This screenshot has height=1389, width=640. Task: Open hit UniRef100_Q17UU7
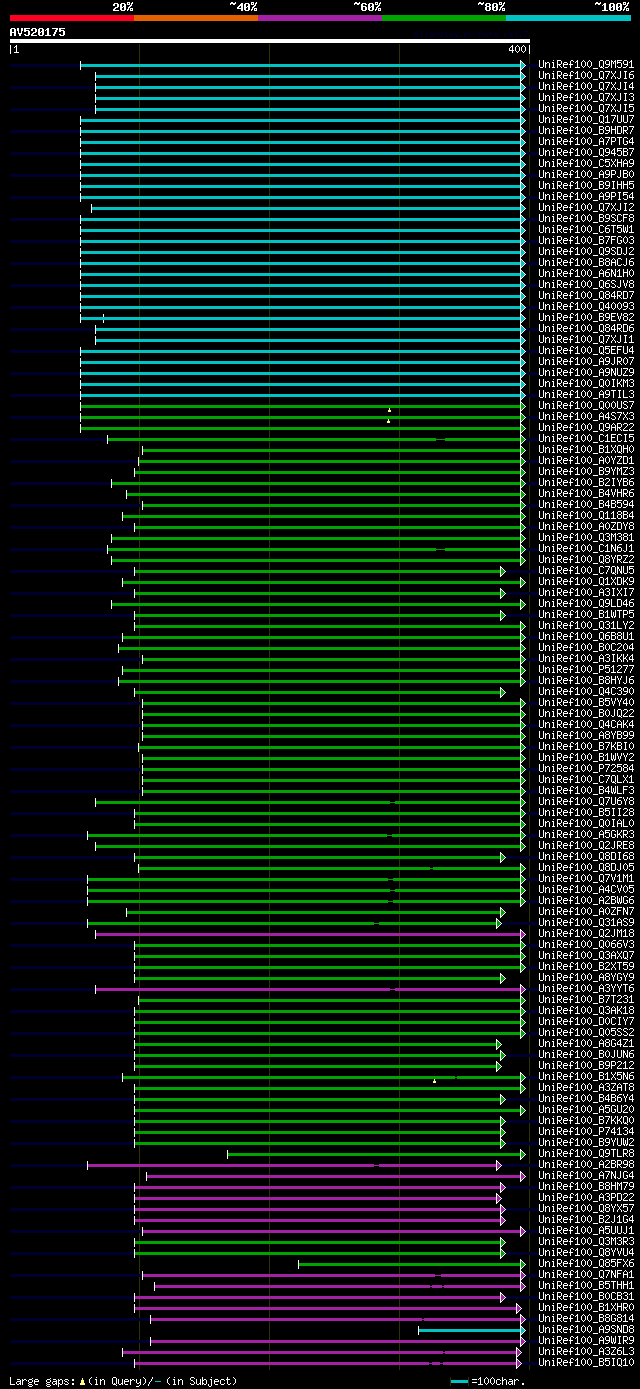click(x=586, y=119)
